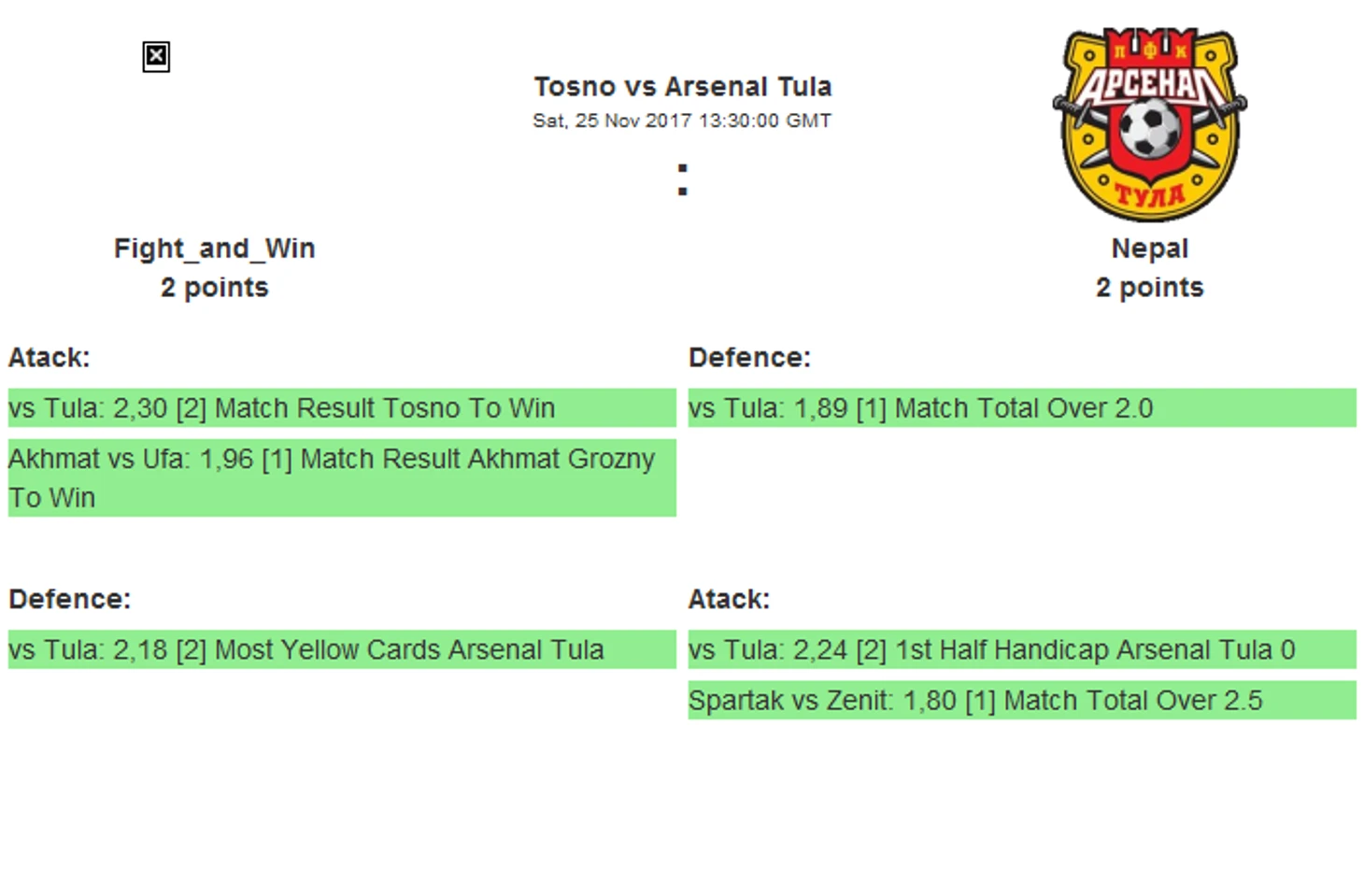Click the left Atack heading

[x=50, y=358]
